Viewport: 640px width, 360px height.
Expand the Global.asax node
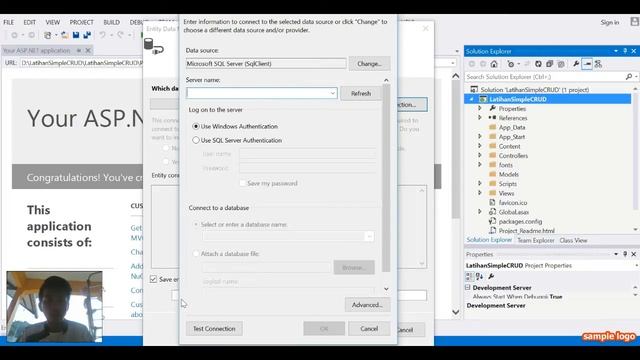480,211
